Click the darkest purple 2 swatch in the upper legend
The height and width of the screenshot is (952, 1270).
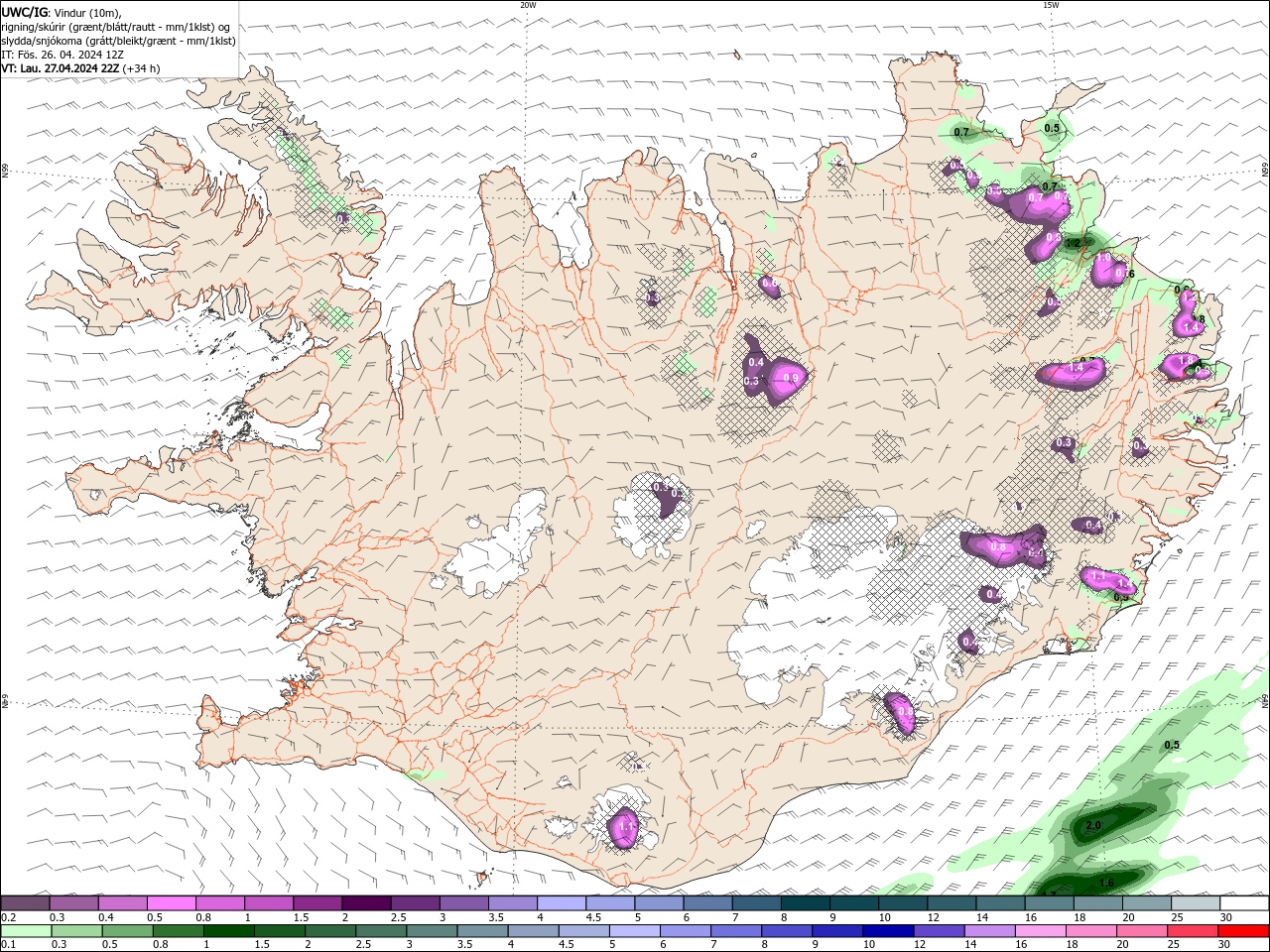(366, 903)
